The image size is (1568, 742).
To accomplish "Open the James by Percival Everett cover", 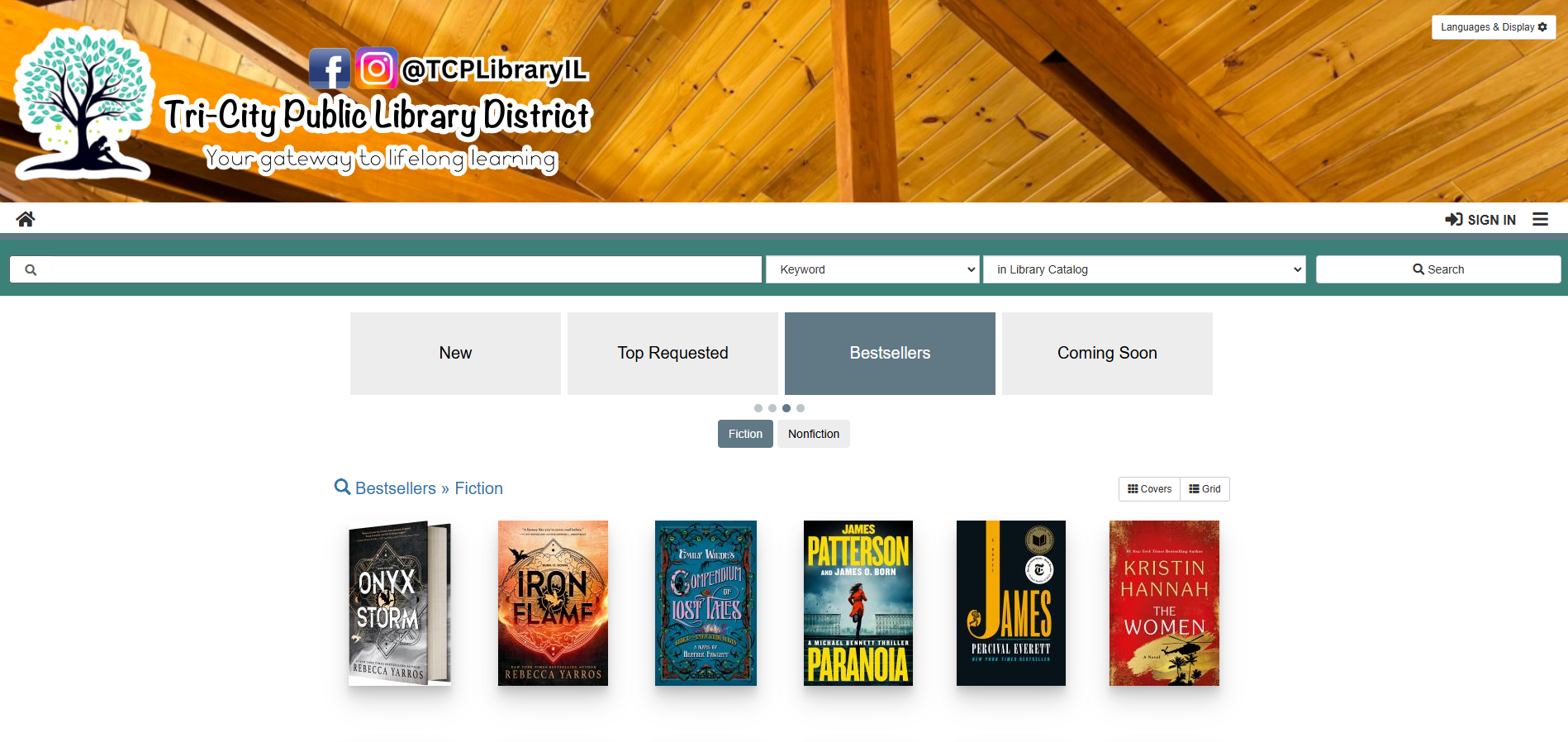I will [1011, 603].
